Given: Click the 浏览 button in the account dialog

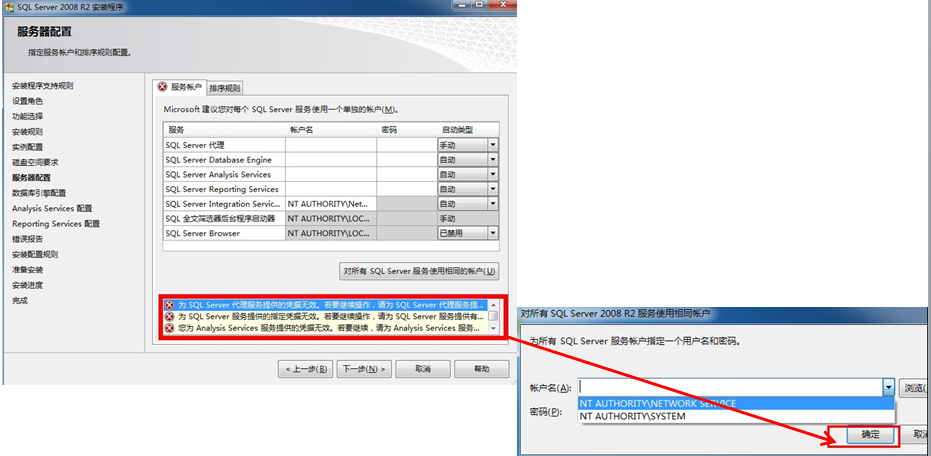Looking at the screenshot, I should click(913, 388).
